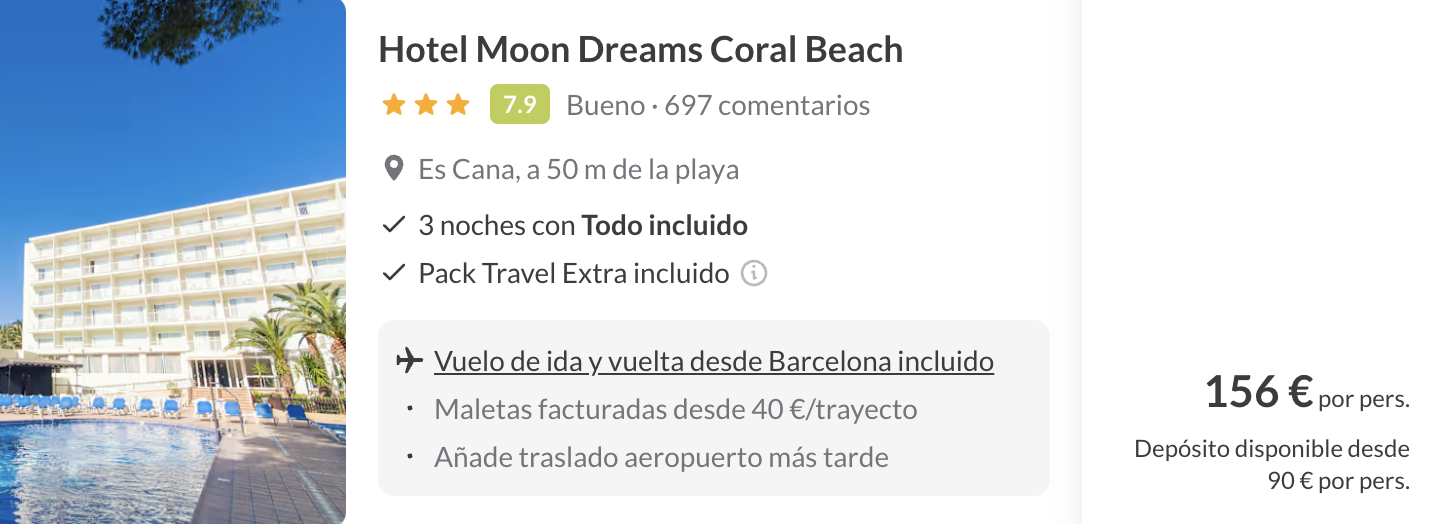Click the checkmark next to Pack Travel Extra

click(x=393, y=273)
